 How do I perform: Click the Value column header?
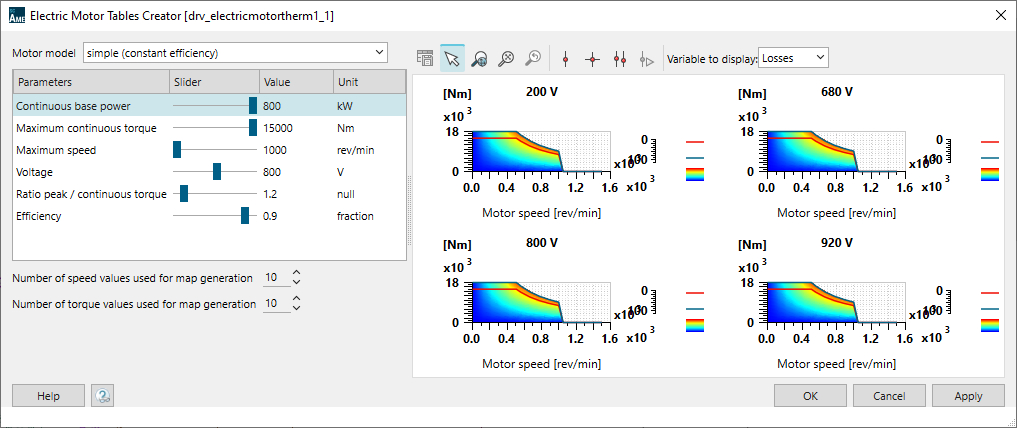point(295,82)
